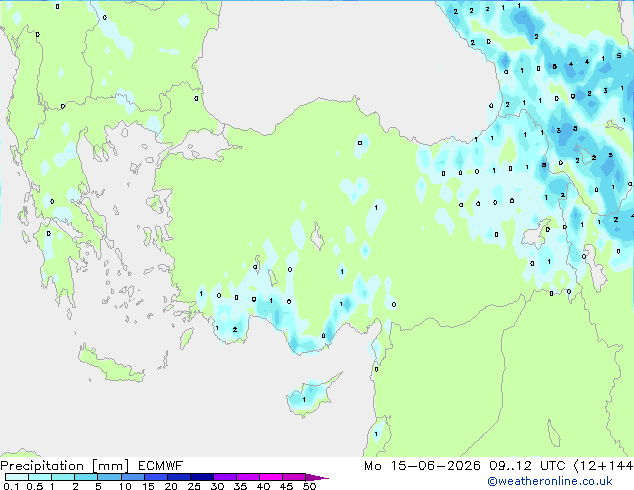Pick the 20–25 mm dark blue swatch
Viewport: 634px width, 490px height.
point(178,477)
